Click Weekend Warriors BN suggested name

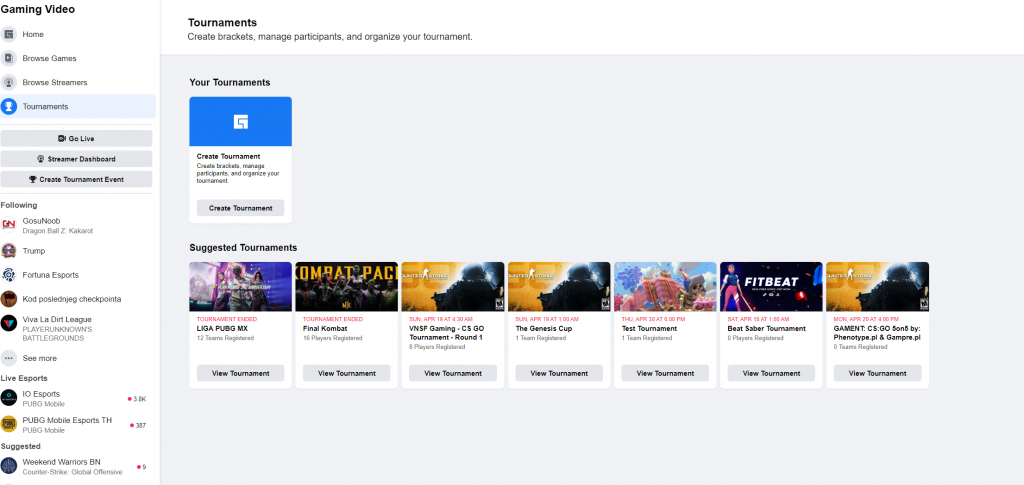pyautogui.click(x=62, y=462)
